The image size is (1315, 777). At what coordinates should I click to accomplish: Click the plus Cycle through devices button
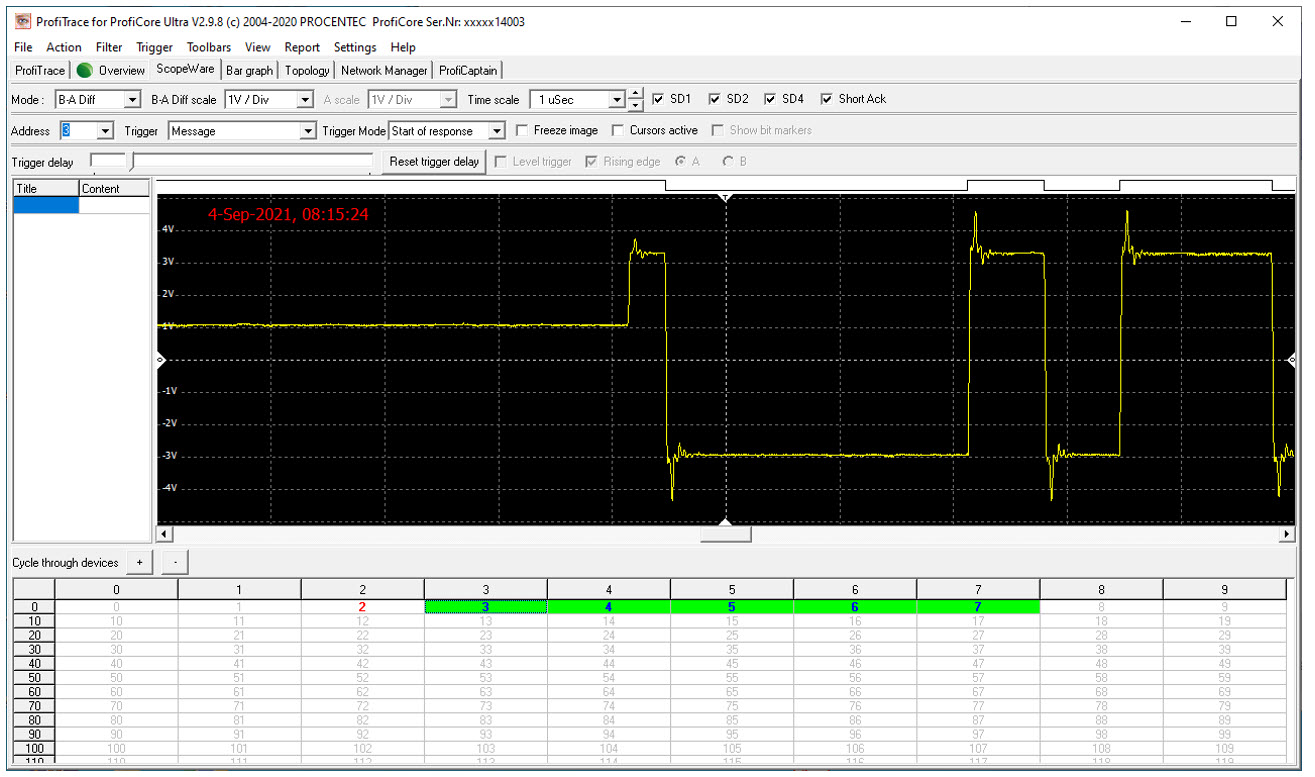(139, 563)
